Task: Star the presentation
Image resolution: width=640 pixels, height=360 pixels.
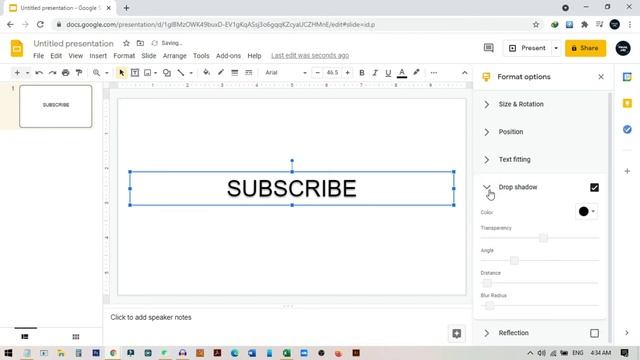Action: click(127, 43)
